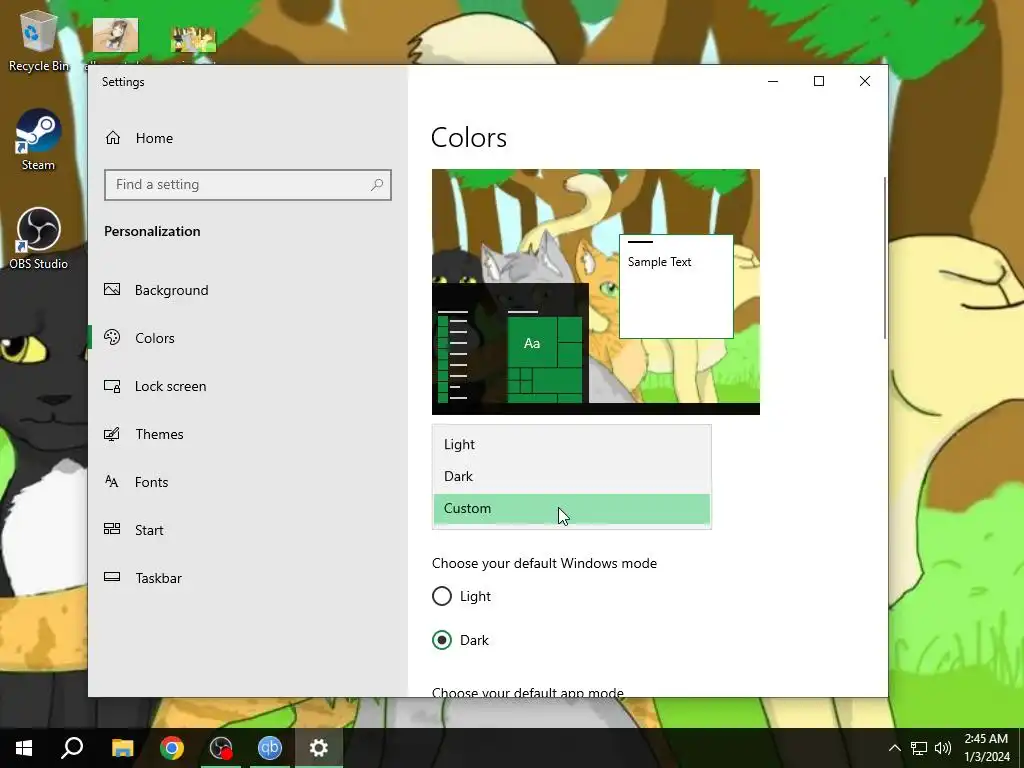Click the Sample Text preview box
Image resolution: width=1024 pixels, height=768 pixels.
coord(676,286)
